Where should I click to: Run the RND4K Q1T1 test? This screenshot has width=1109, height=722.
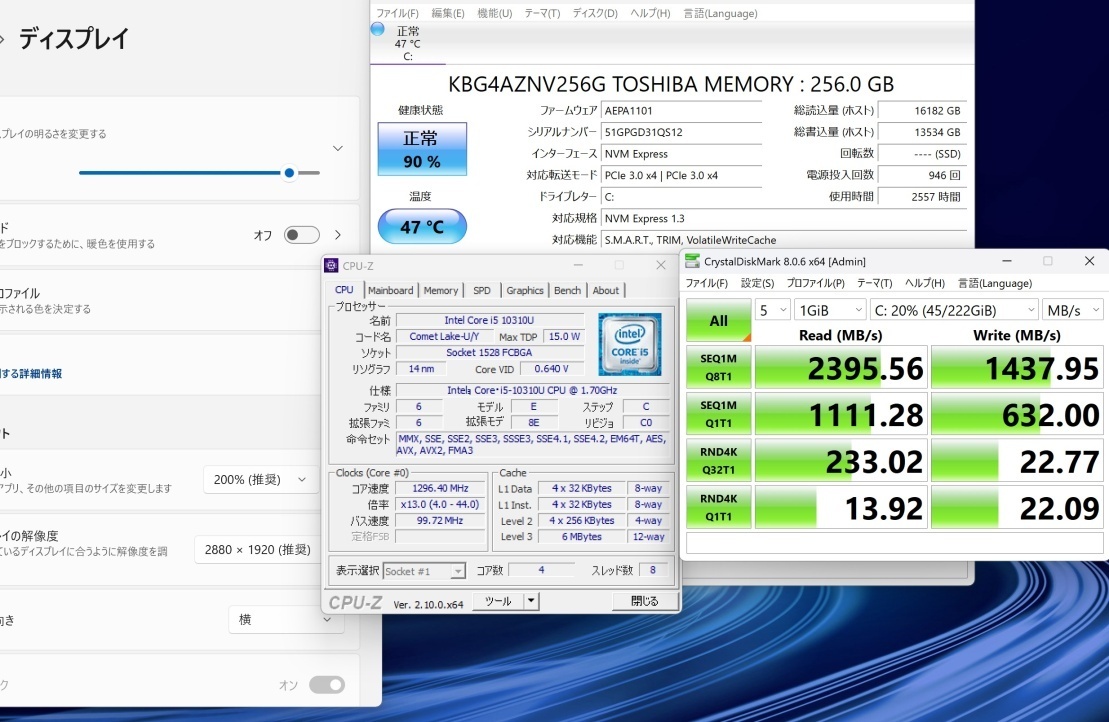click(x=719, y=507)
